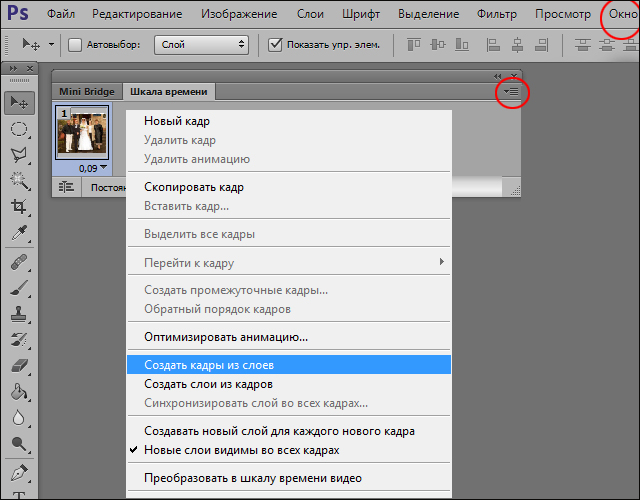This screenshot has width=640, height=500.
Task: Choose Создать кадры из слоев
Action: [289, 364]
